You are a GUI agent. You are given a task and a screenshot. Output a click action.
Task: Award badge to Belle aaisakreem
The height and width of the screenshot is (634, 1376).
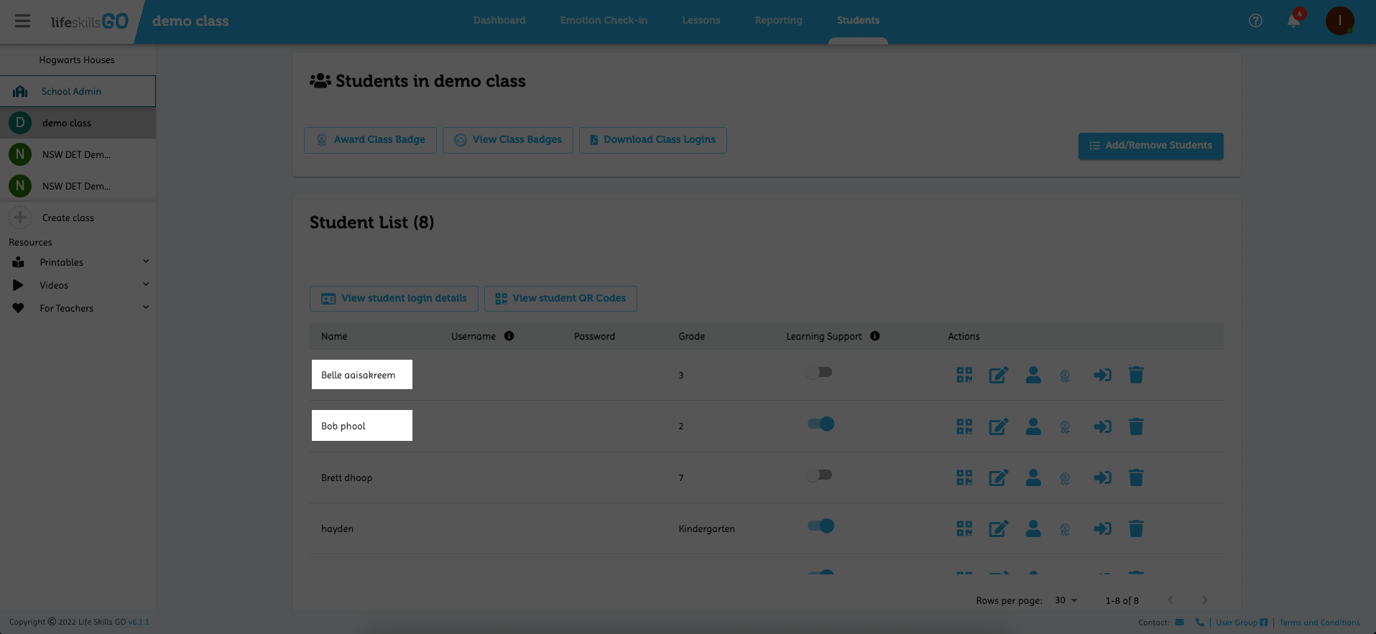[1065, 376]
